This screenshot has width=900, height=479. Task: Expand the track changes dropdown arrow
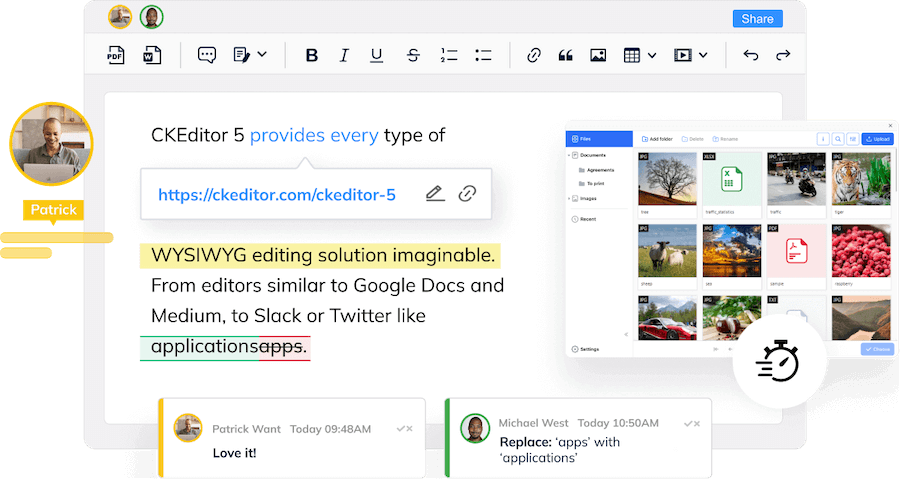[262, 54]
